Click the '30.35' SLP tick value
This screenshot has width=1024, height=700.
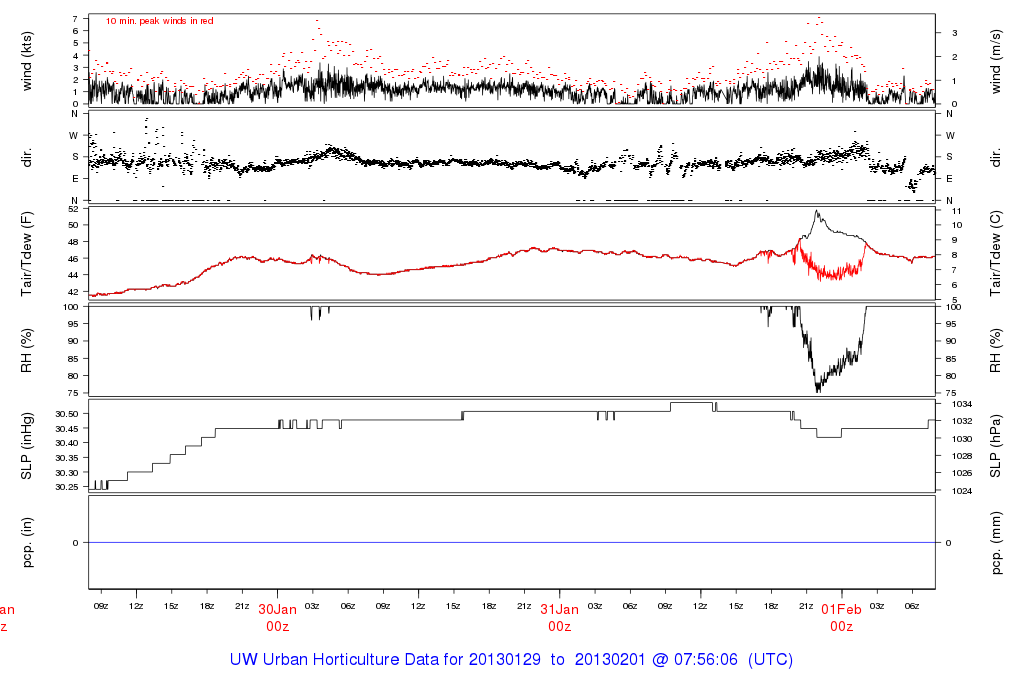click(x=67, y=458)
